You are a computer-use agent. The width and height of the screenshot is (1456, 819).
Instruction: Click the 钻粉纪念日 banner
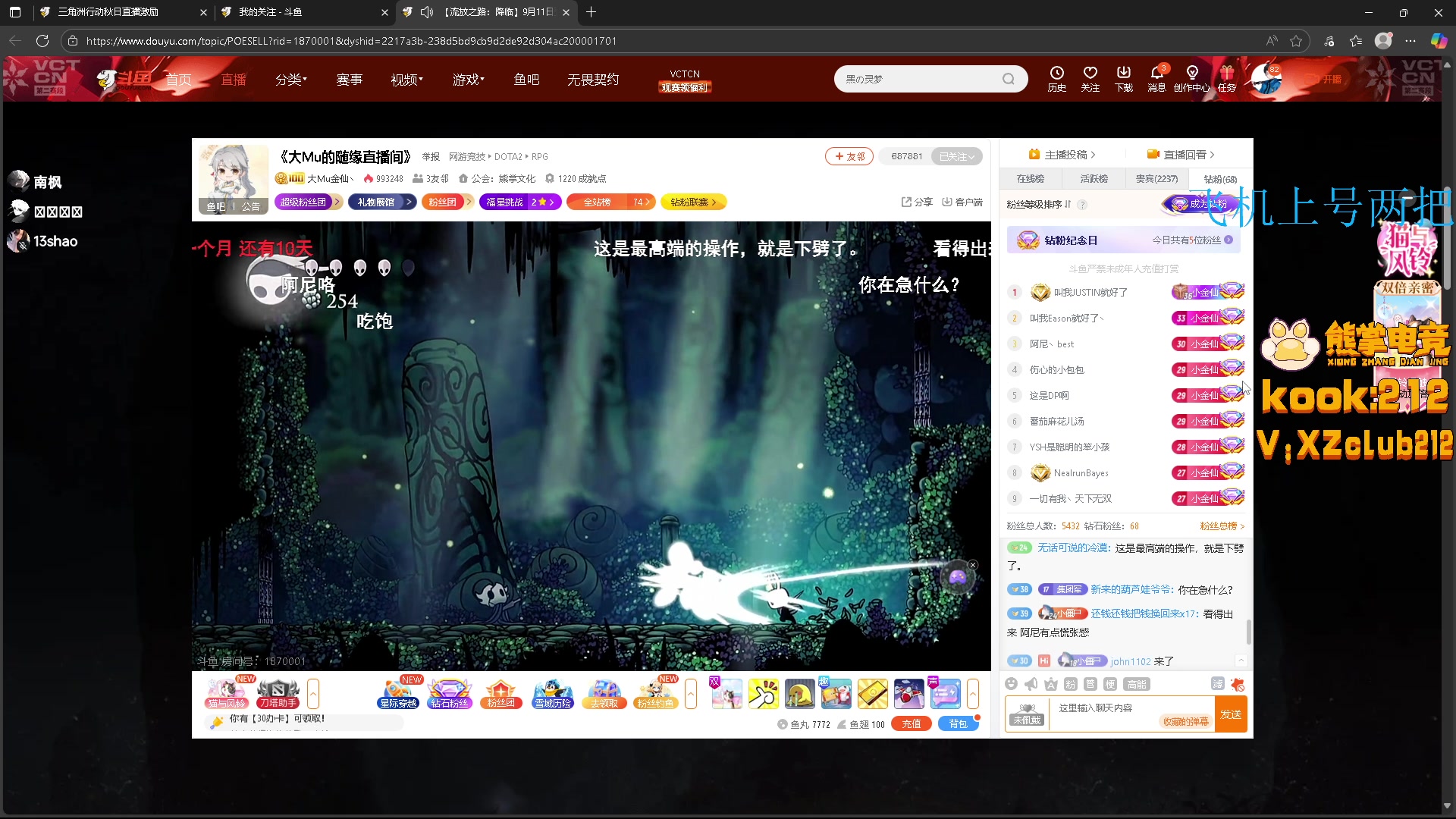(x=1124, y=240)
